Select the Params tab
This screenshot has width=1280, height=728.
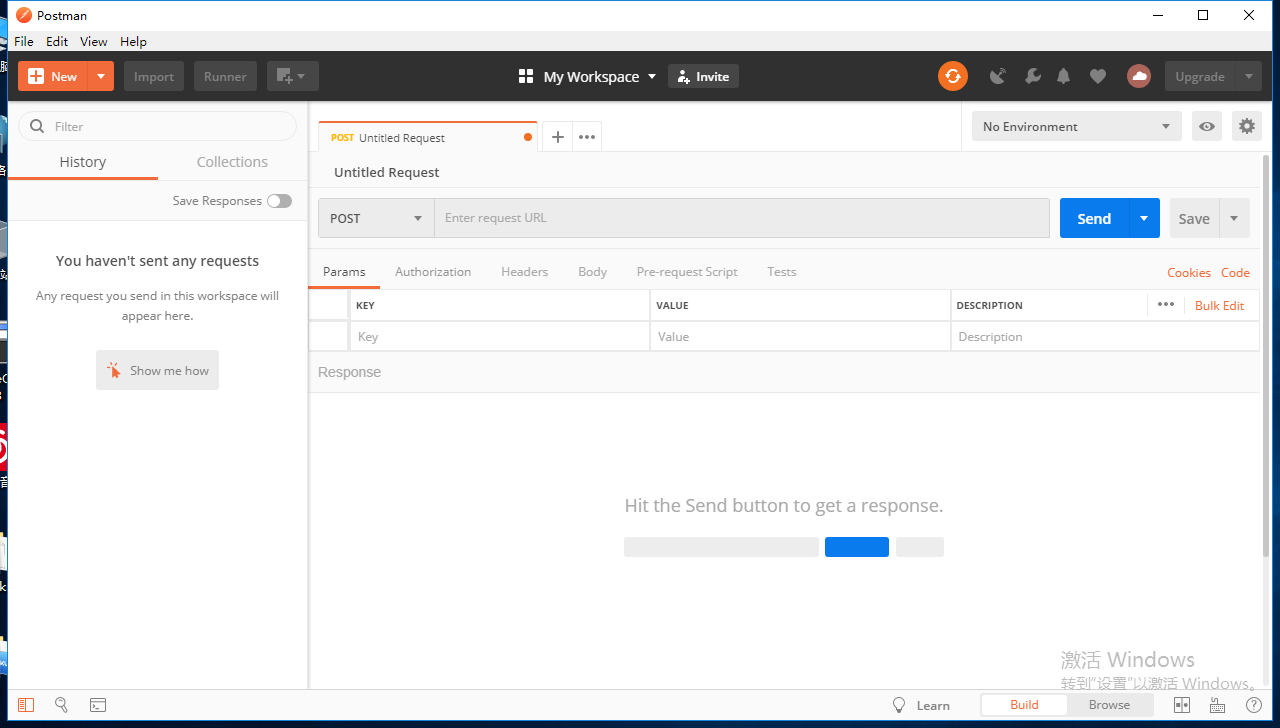(344, 272)
